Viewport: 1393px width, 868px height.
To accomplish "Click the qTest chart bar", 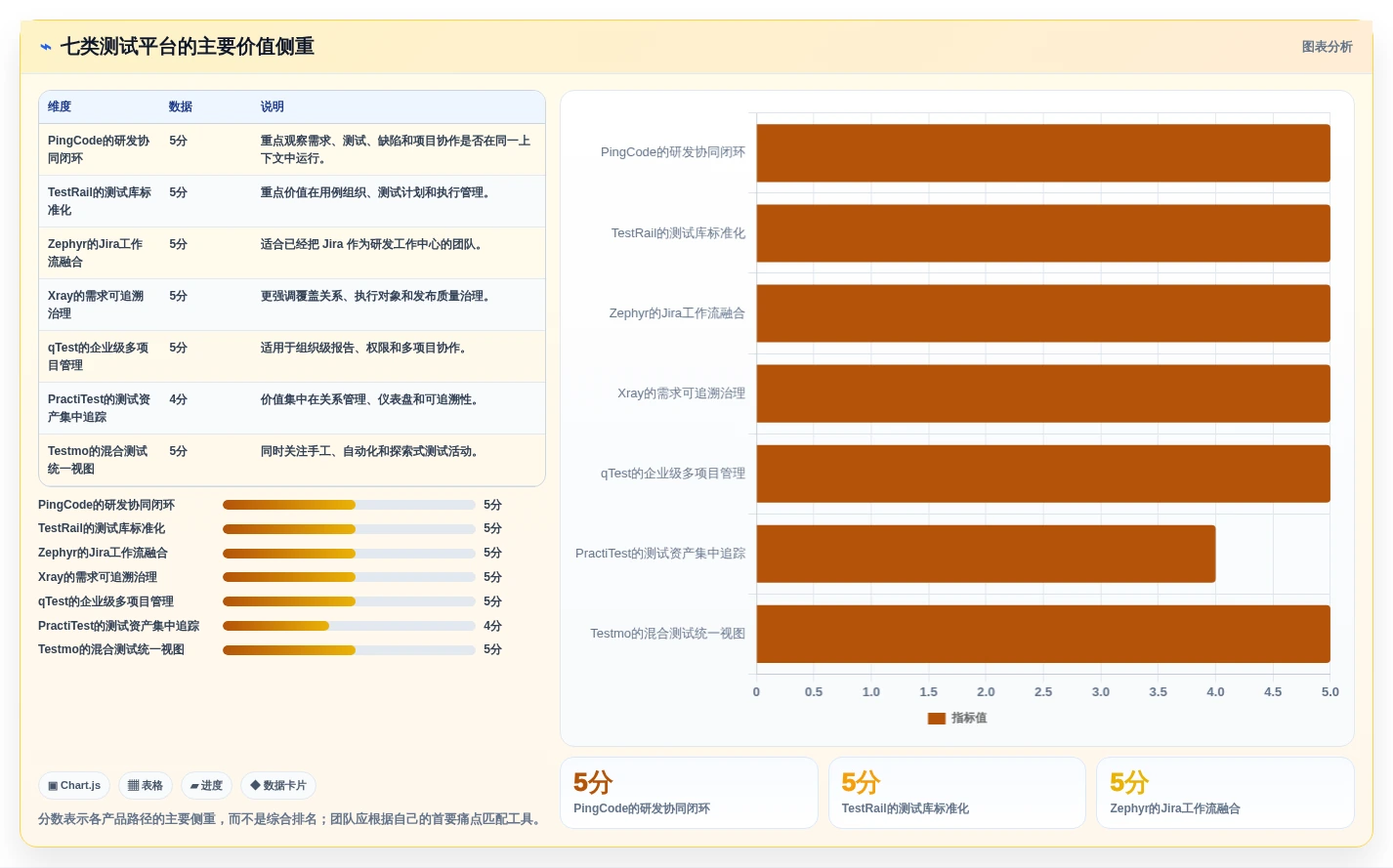I will tap(1043, 474).
